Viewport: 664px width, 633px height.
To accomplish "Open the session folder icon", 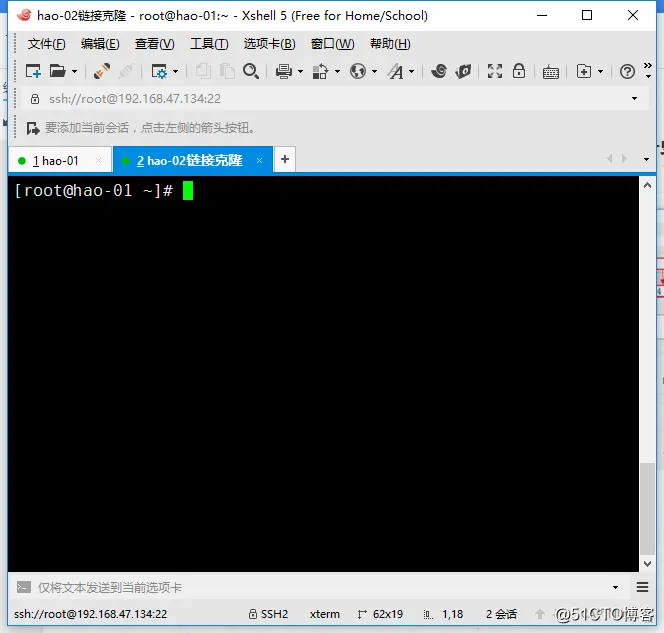I will [x=58, y=71].
